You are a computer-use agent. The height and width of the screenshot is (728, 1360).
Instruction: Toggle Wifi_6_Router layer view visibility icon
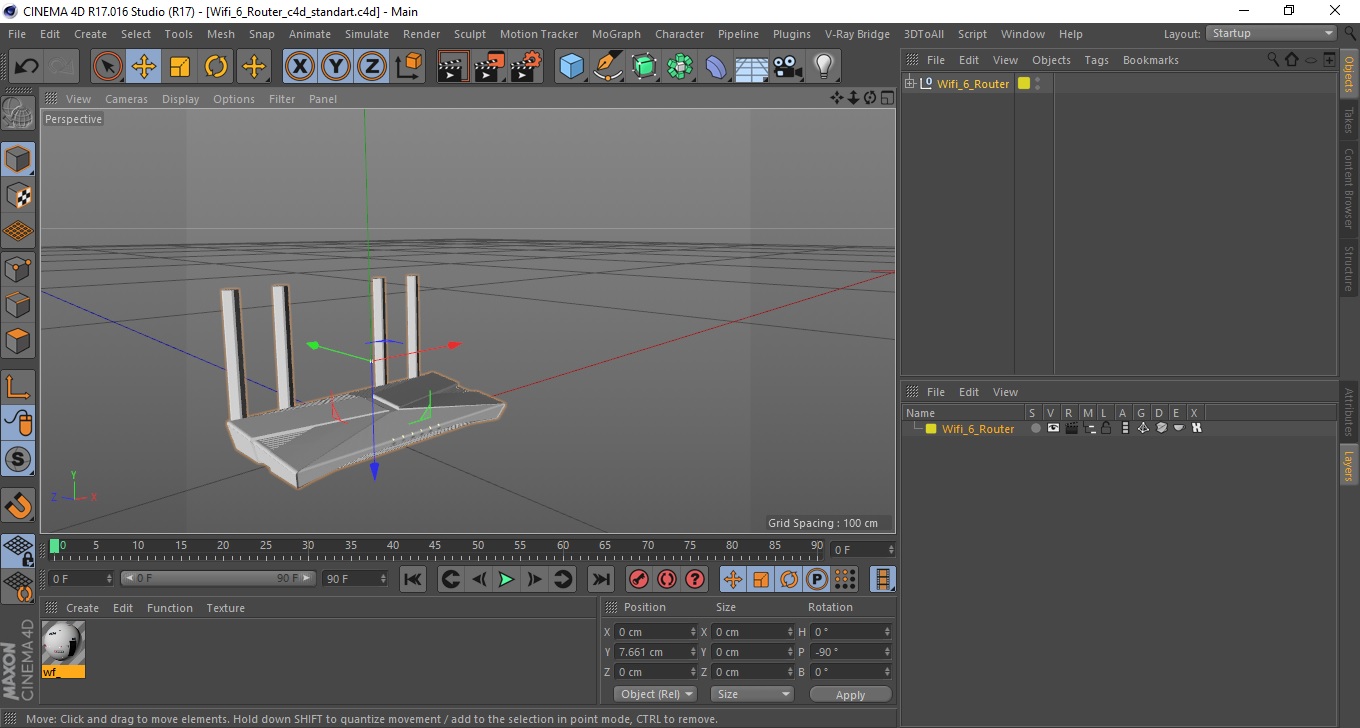[x=1053, y=428]
